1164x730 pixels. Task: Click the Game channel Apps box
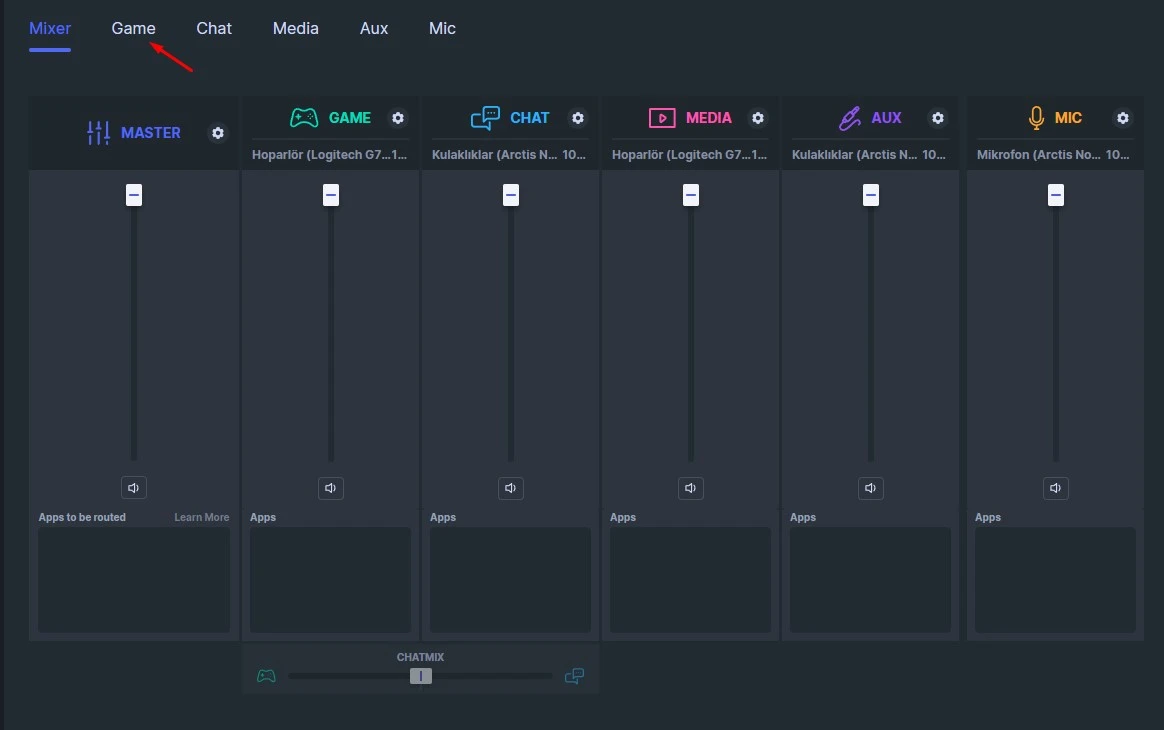tap(330, 580)
